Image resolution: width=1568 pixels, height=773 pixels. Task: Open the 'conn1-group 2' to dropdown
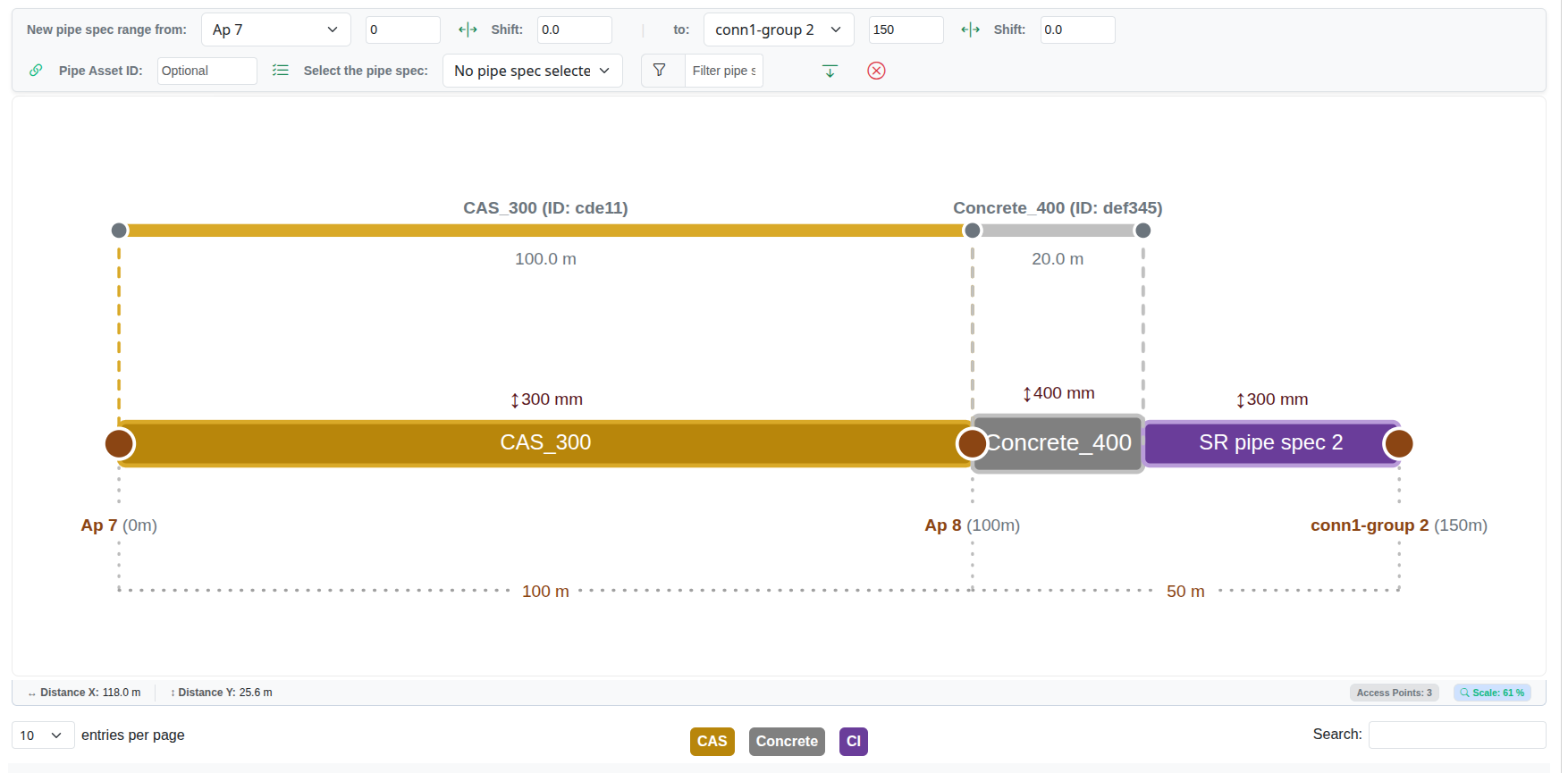[x=778, y=29]
